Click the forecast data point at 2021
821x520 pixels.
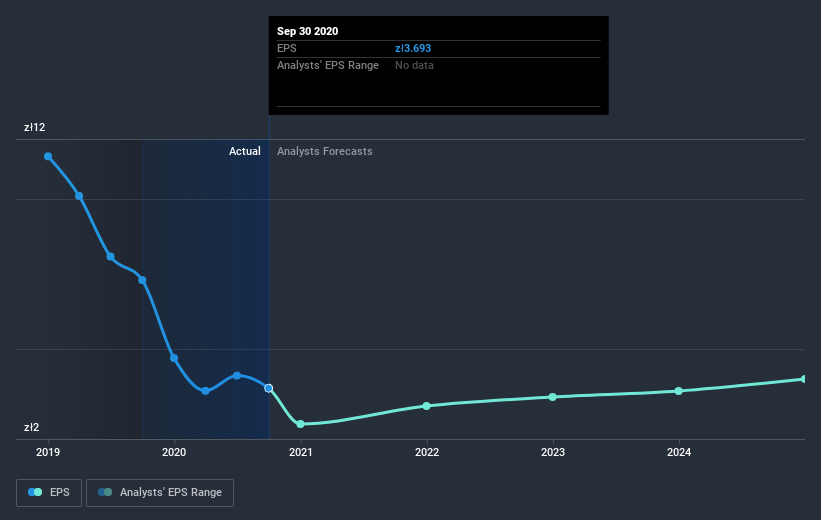click(x=300, y=424)
